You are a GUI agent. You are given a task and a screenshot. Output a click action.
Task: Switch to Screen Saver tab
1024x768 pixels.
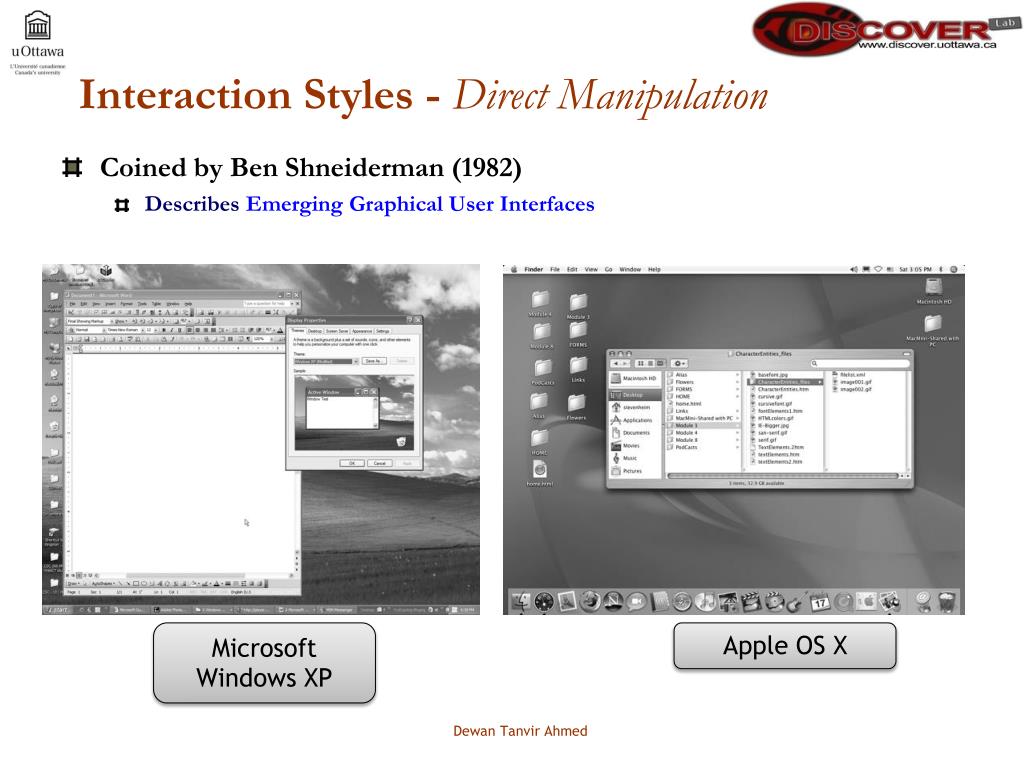click(337, 331)
